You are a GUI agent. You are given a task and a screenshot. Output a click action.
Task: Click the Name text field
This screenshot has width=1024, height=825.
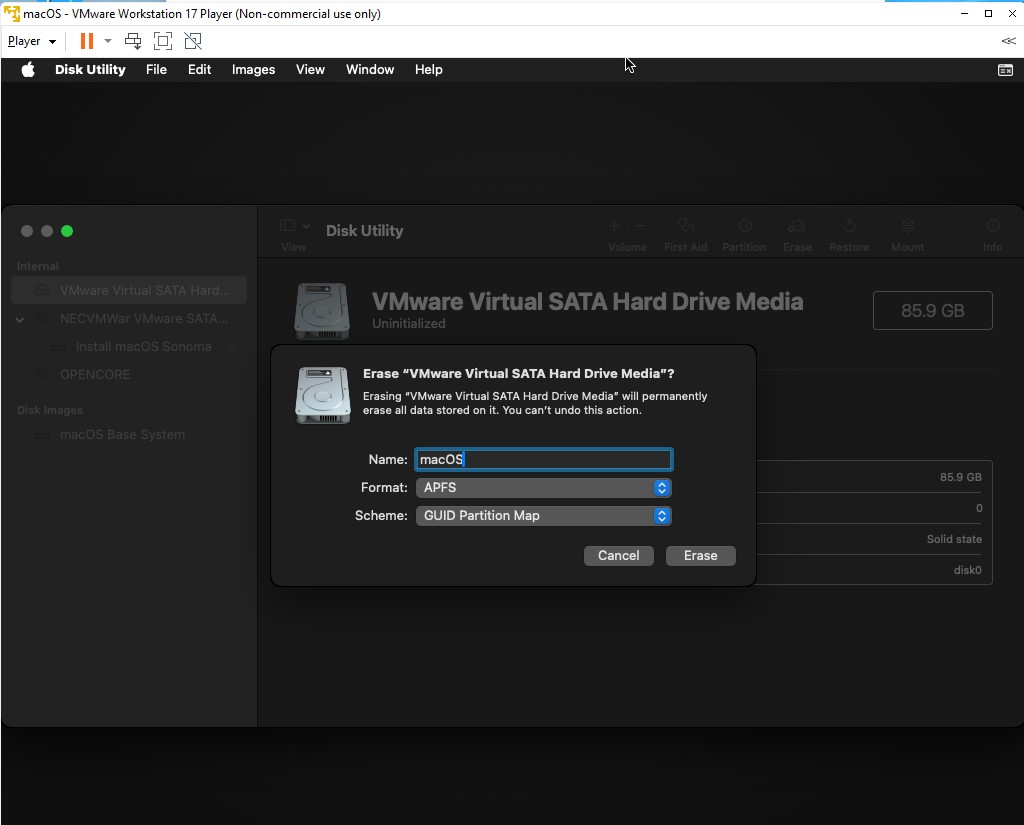coord(543,460)
